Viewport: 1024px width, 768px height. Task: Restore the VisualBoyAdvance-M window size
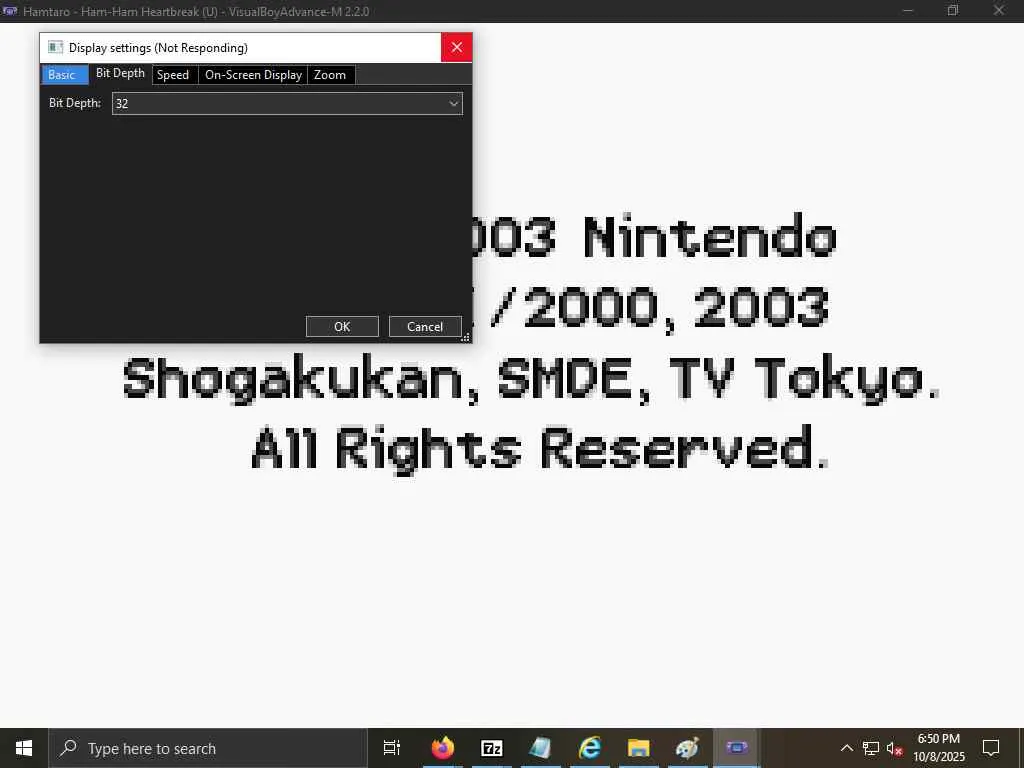953,11
